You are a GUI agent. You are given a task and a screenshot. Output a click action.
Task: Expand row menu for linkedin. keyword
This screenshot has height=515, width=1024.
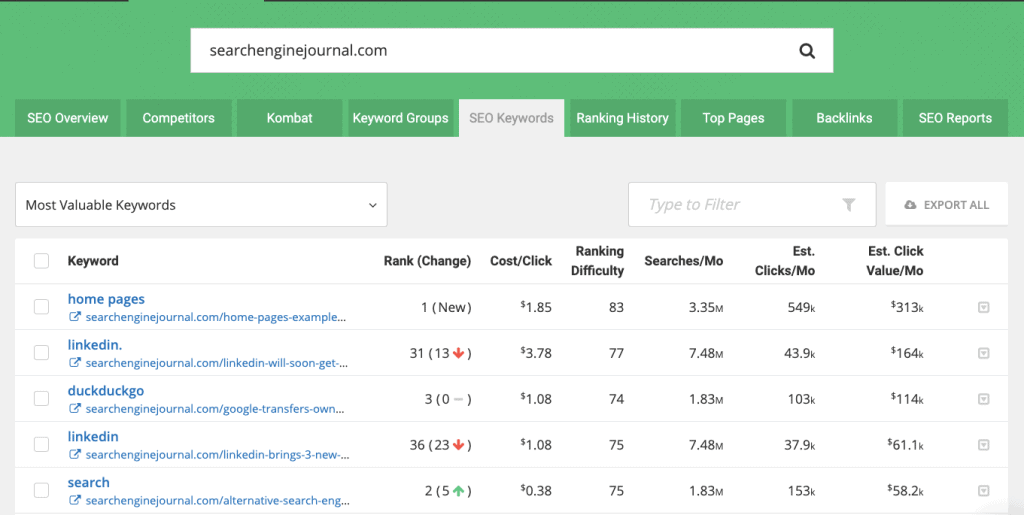pos(984,353)
